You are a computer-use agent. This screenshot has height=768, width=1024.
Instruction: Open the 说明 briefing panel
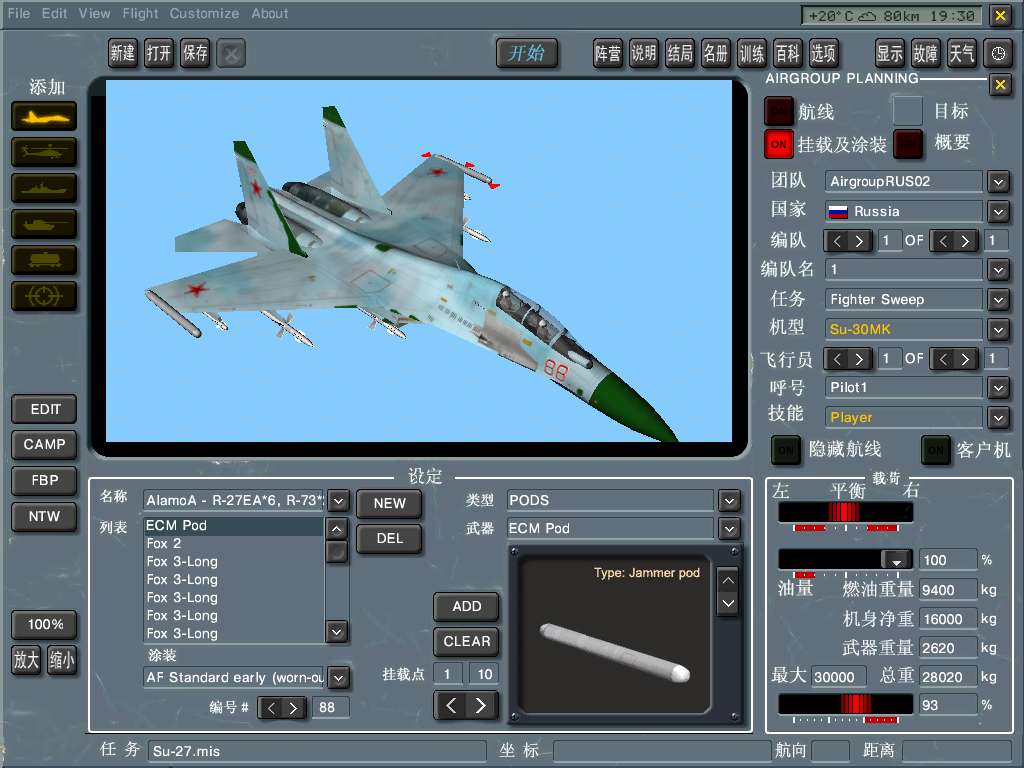pyautogui.click(x=644, y=53)
